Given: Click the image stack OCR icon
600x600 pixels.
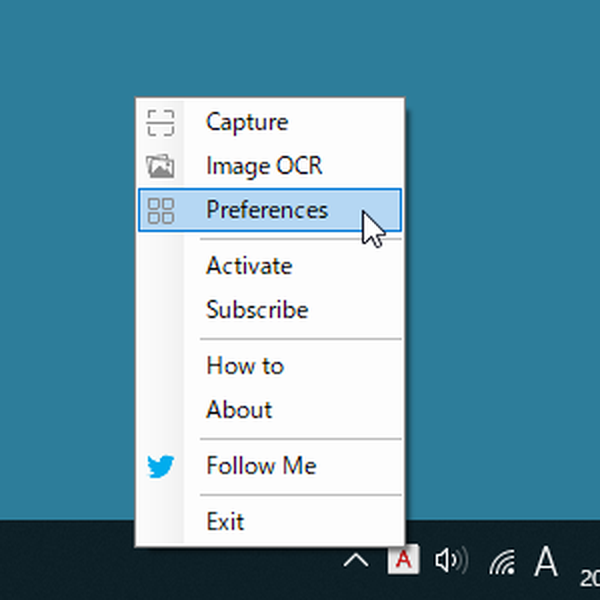Looking at the screenshot, I should pos(160,166).
